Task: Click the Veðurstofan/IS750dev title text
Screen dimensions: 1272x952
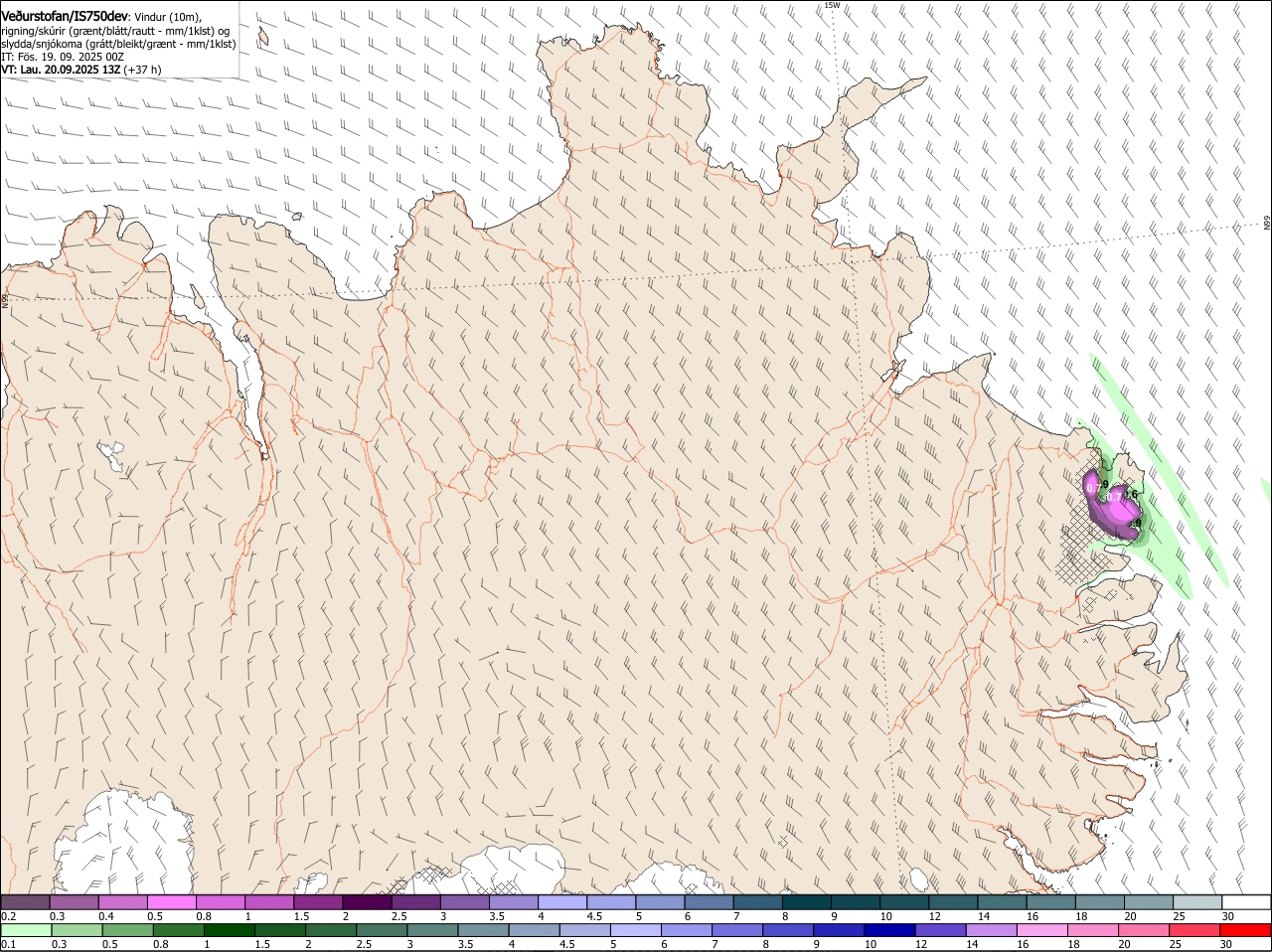Action: click(x=65, y=16)
